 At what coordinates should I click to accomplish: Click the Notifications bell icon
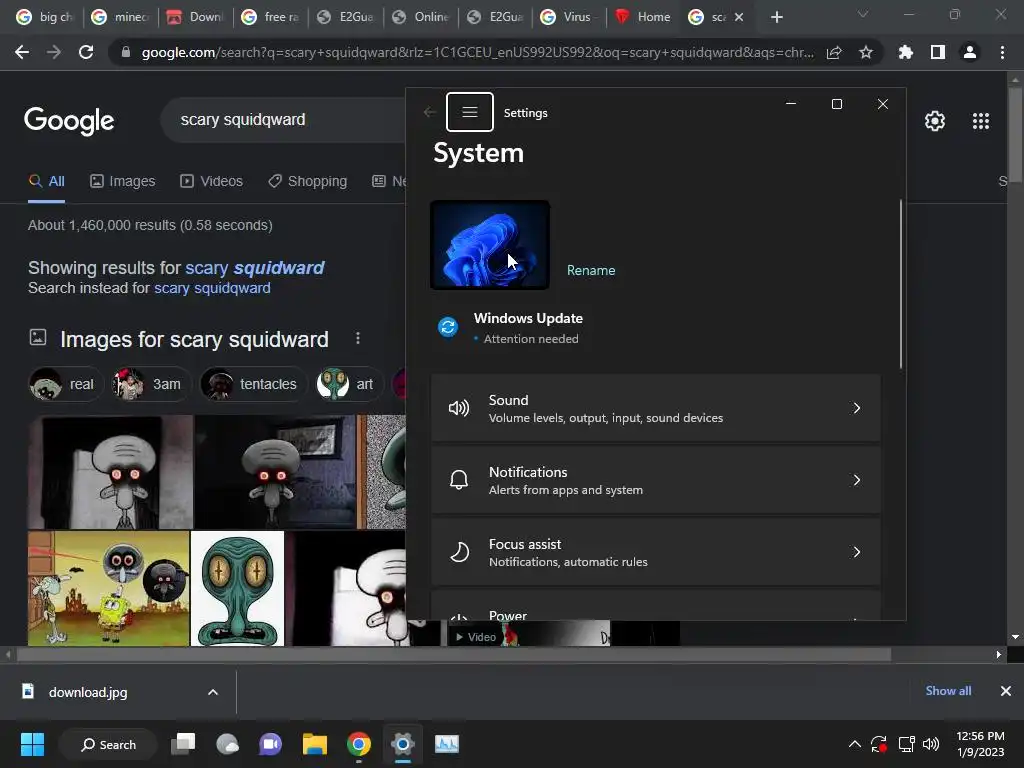[459, 480]
